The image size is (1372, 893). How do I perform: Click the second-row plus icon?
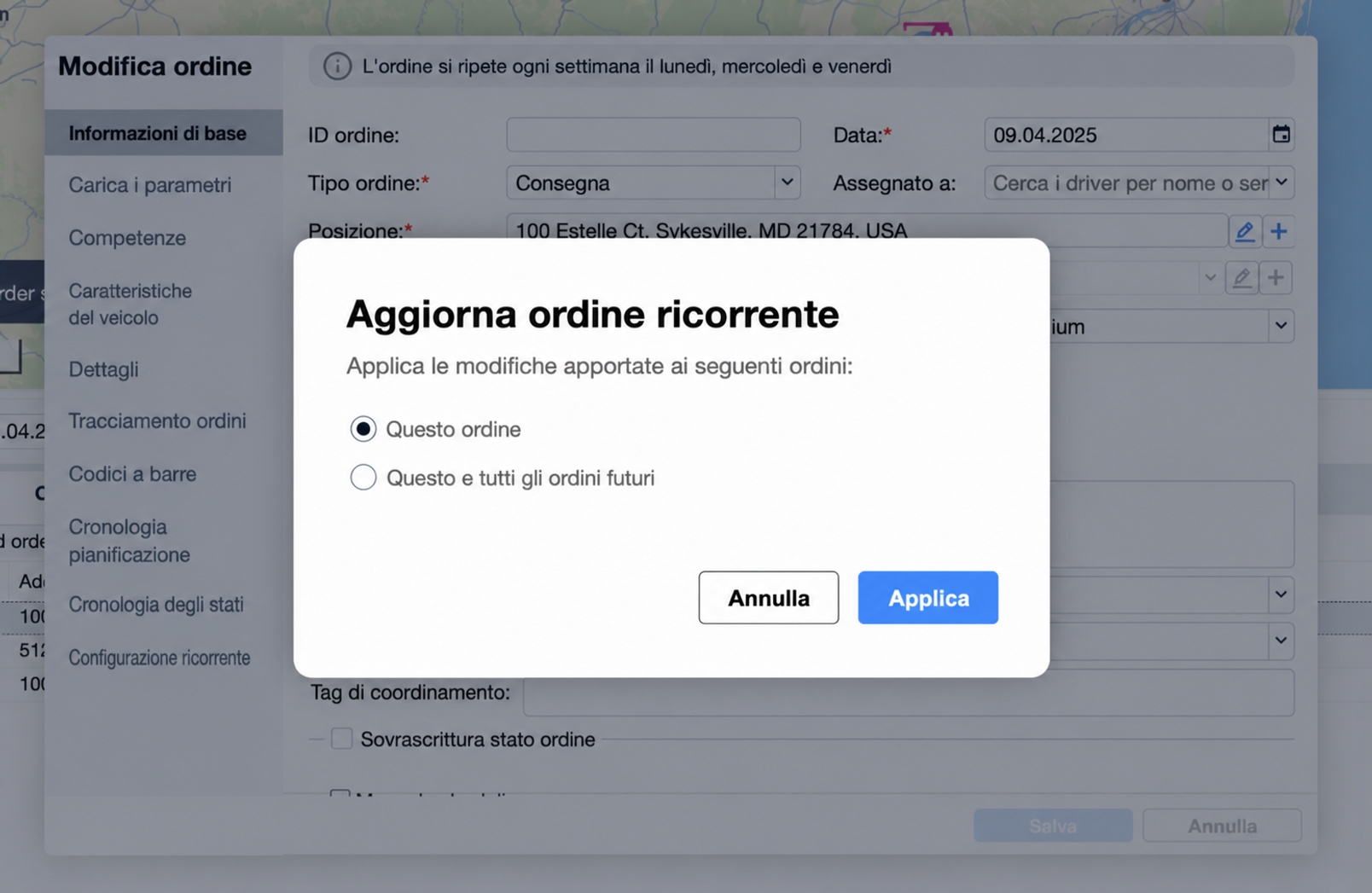click(x=1276, y=278)
